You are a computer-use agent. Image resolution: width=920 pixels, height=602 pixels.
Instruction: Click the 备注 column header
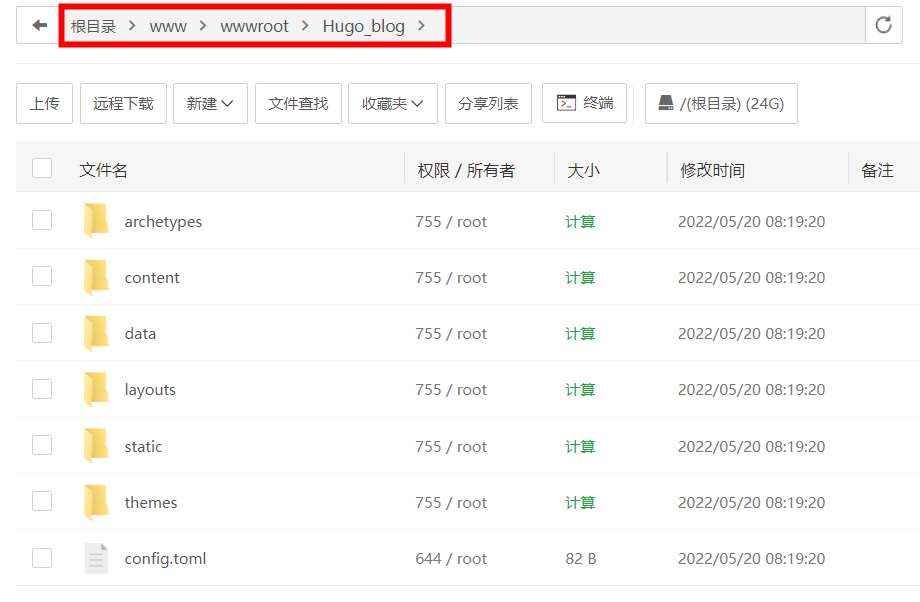pos(877,170)
